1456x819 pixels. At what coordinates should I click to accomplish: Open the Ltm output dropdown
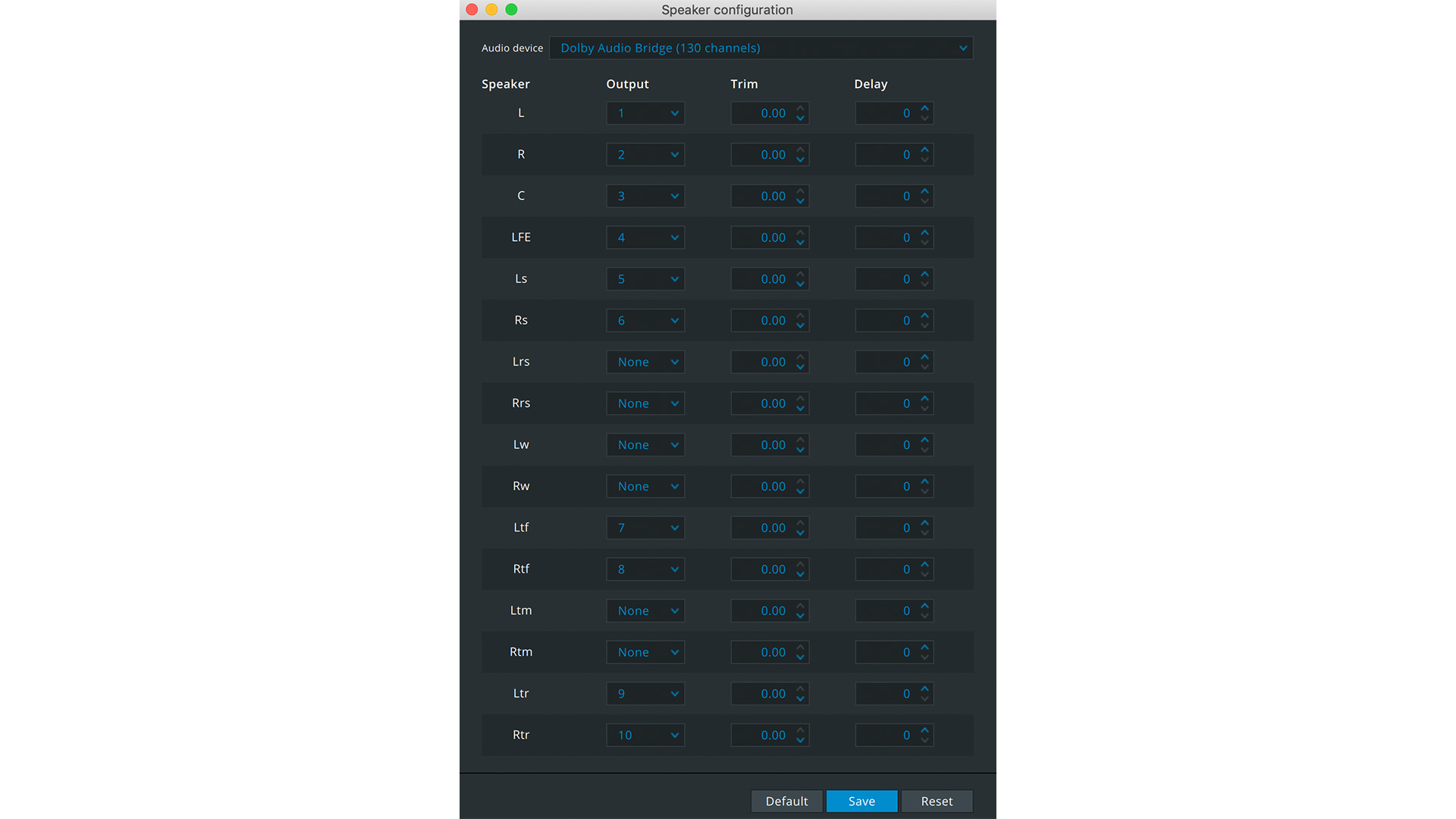pos(645,610)
